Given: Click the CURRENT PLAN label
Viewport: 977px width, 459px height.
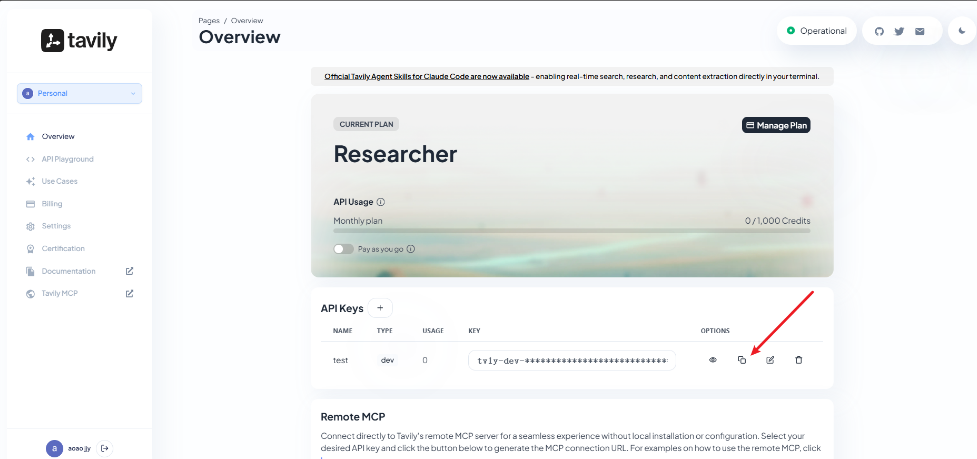Looking at the screenshot, I should click(366, 124).
